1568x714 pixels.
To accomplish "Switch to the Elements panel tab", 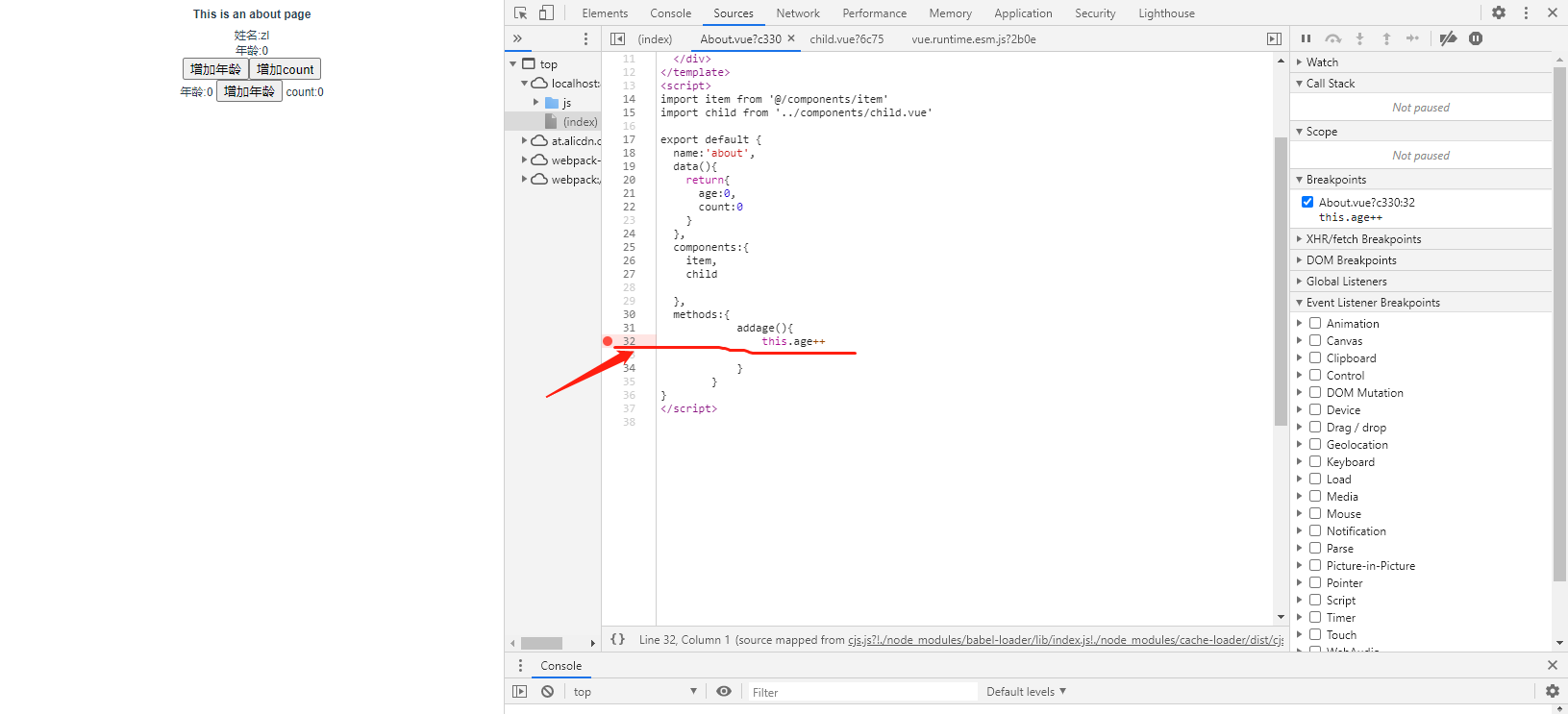I will [x=605, y=13].
